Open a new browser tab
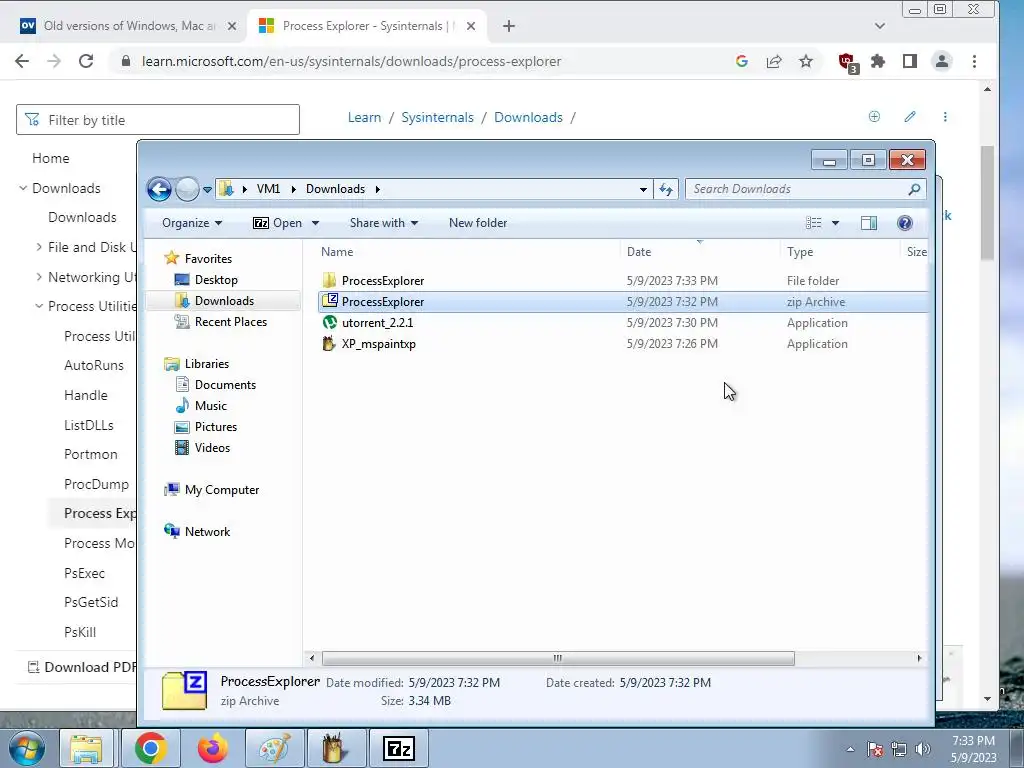Viewport: 1024px width, 768px height. tap(509, 26)
